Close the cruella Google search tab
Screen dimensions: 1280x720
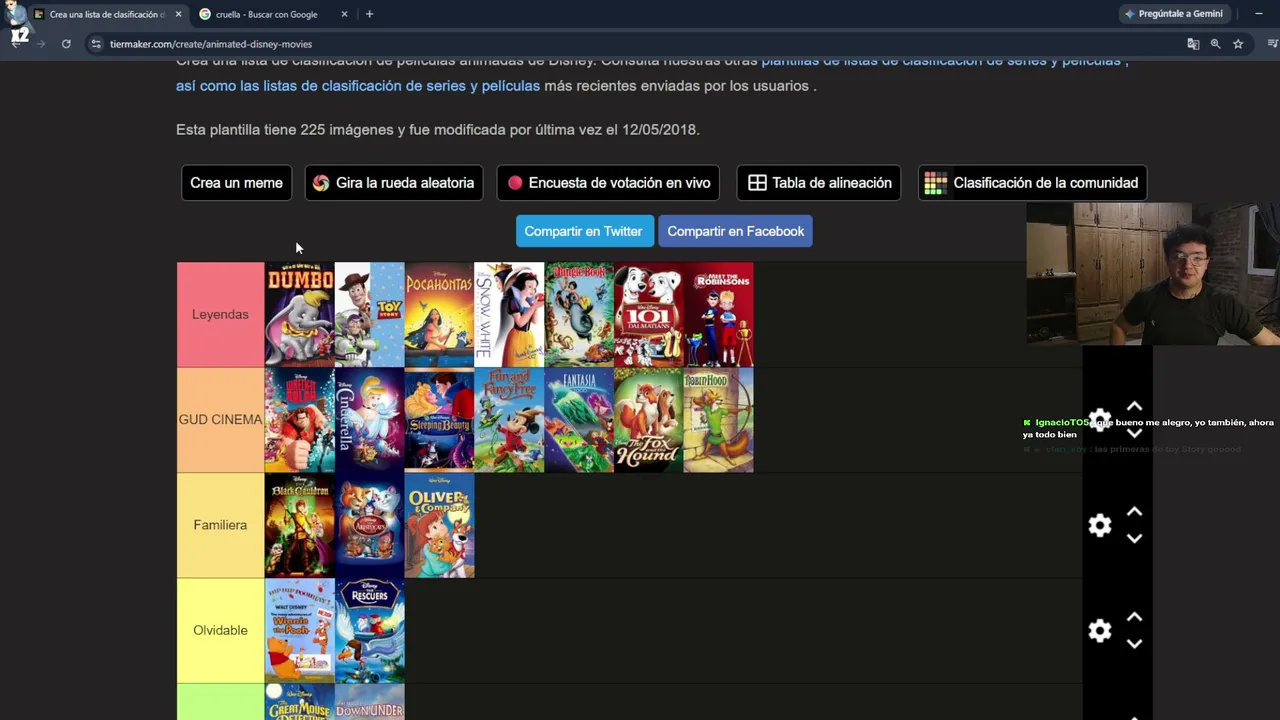(x=344, y=14)
